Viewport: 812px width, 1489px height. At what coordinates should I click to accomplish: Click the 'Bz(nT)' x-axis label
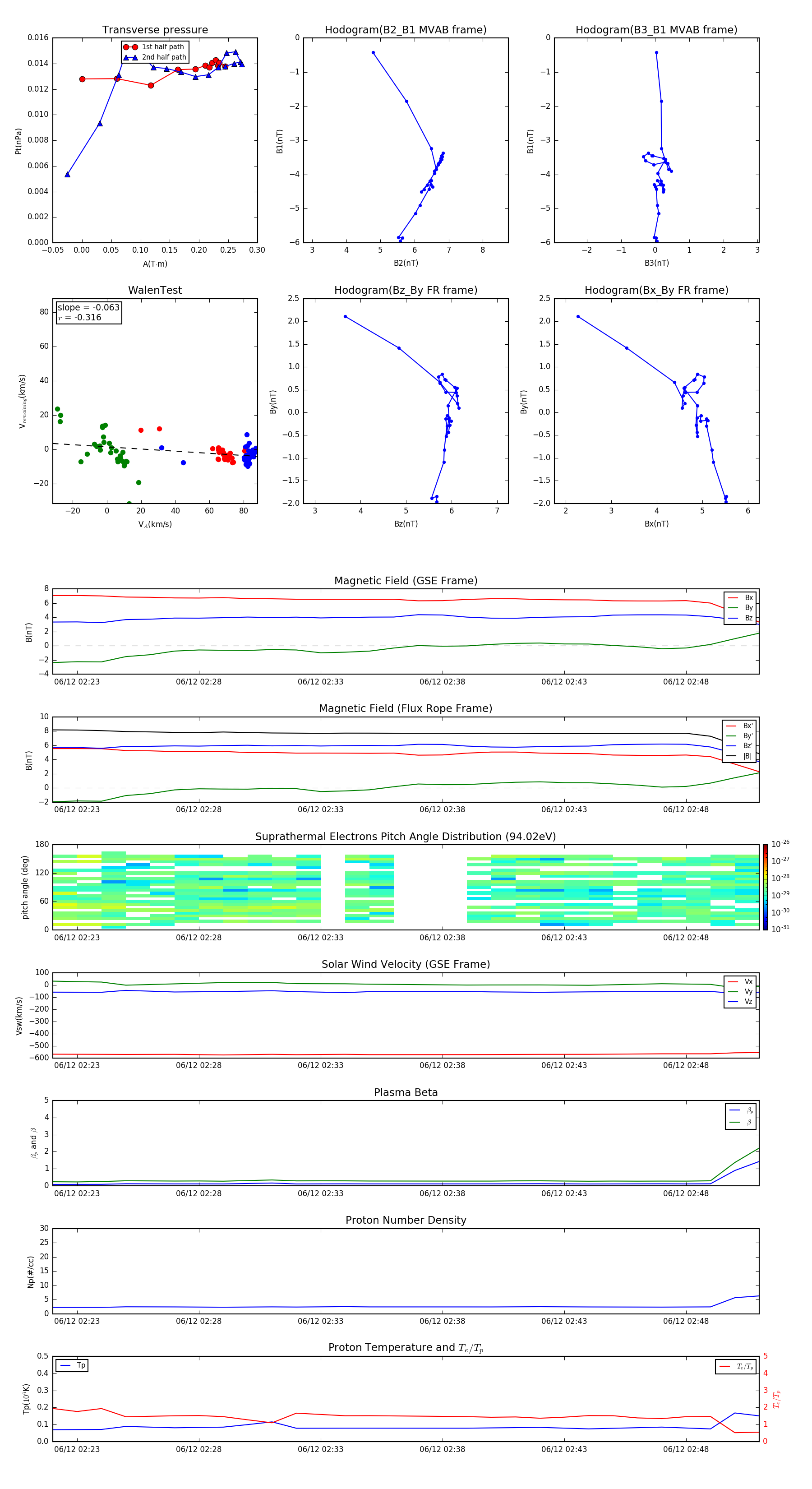click(x=406, y=524)
